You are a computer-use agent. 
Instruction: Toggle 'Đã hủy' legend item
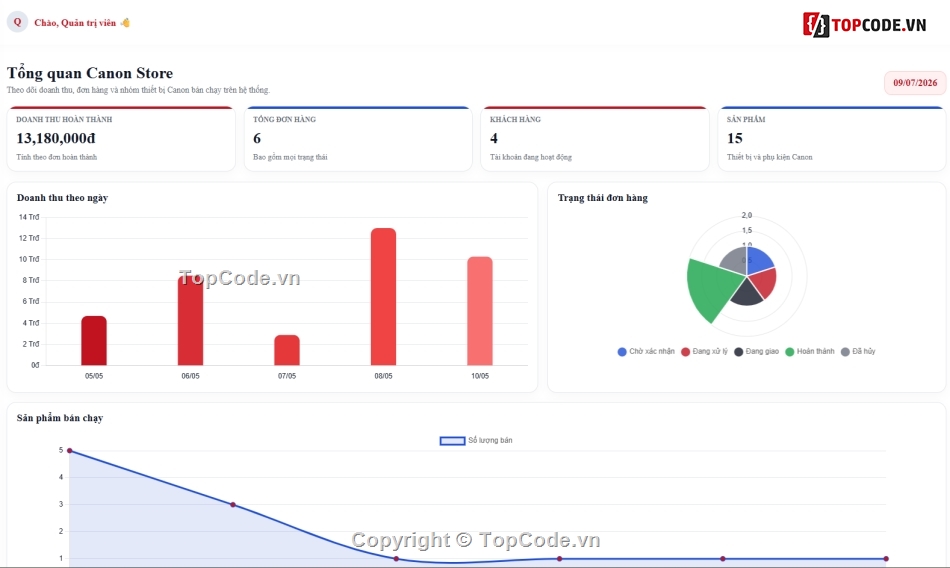point(858,352)
